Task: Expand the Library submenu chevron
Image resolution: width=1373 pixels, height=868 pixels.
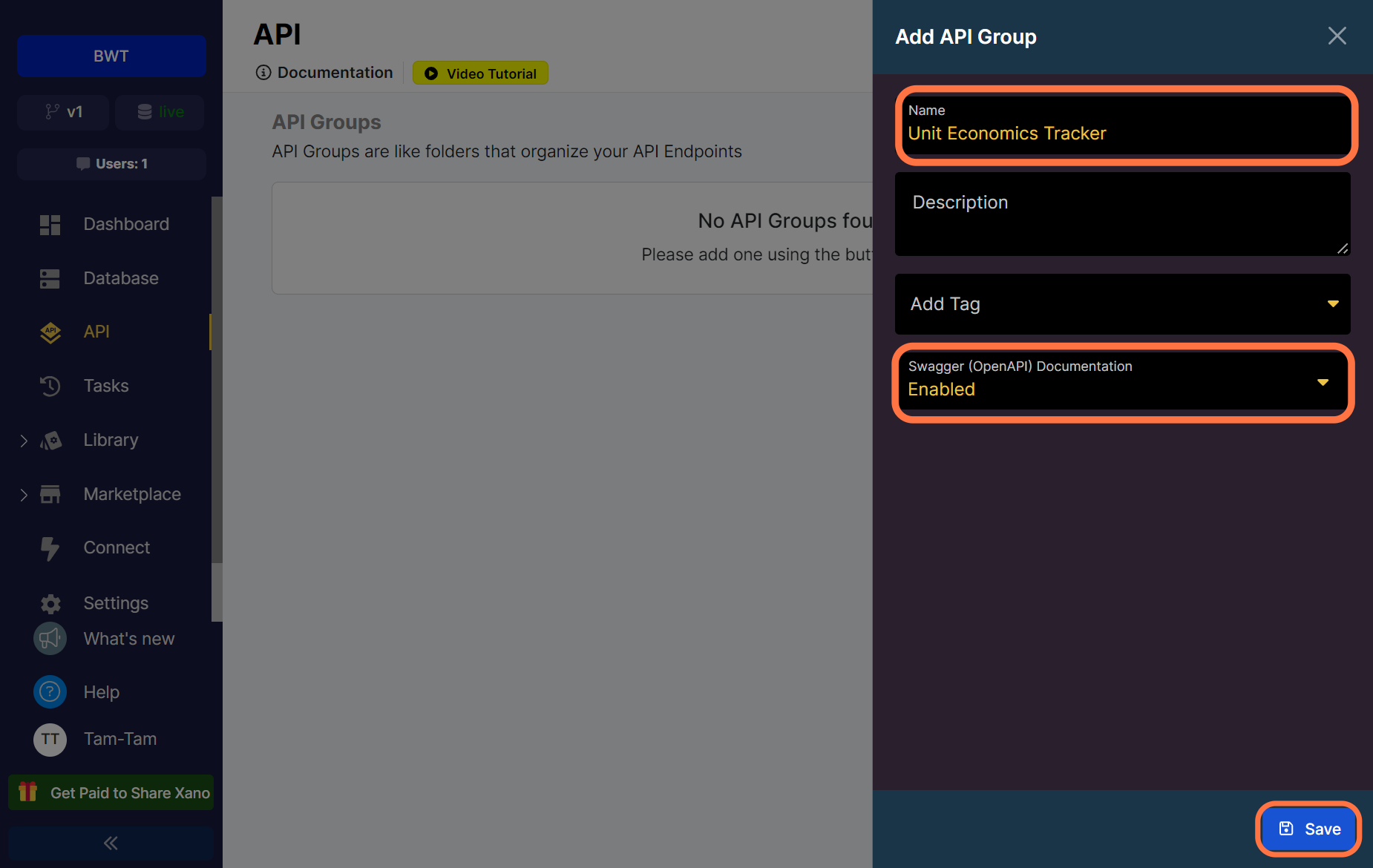Action: point(24,441)
